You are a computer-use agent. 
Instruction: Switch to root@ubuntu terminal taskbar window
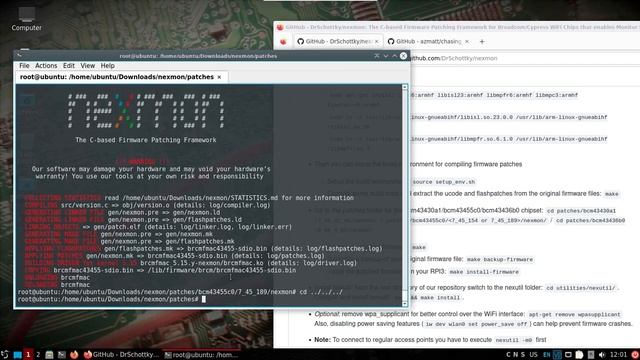pyautogui.click(x=201, y=355)
